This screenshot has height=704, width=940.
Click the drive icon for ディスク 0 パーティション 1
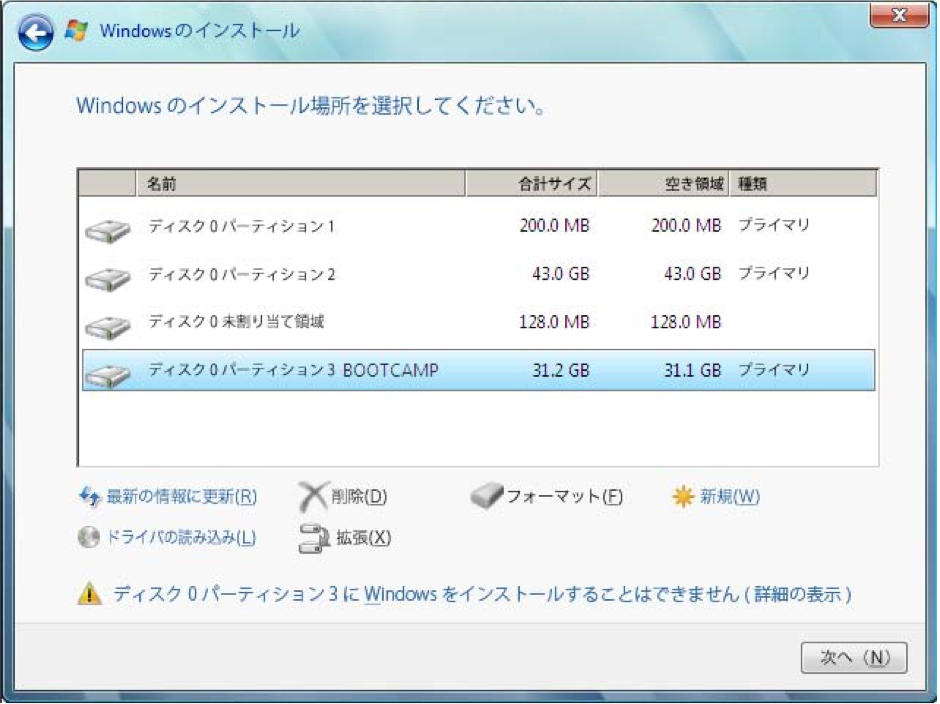pos(108,230)
